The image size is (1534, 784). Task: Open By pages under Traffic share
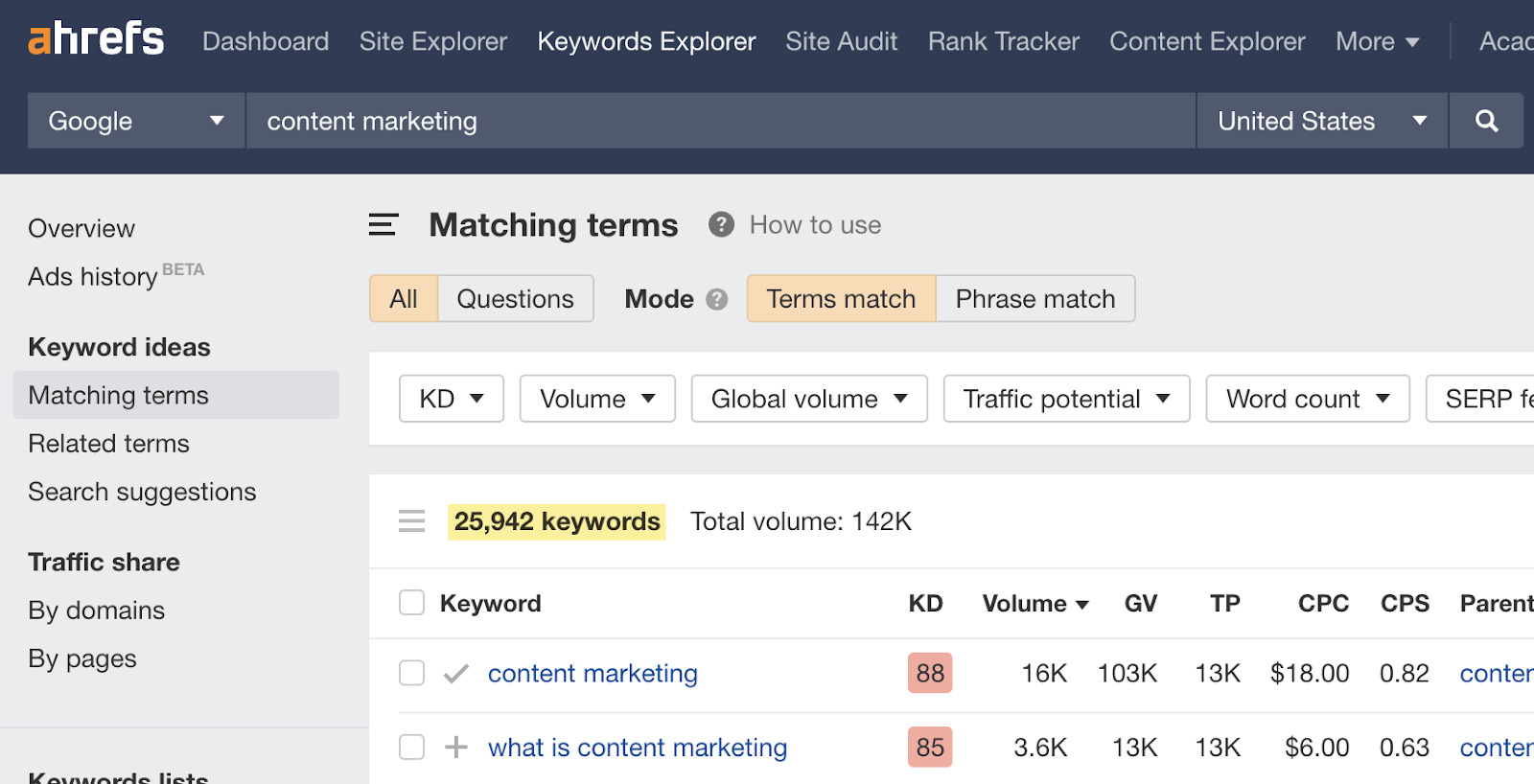[81, 658]
